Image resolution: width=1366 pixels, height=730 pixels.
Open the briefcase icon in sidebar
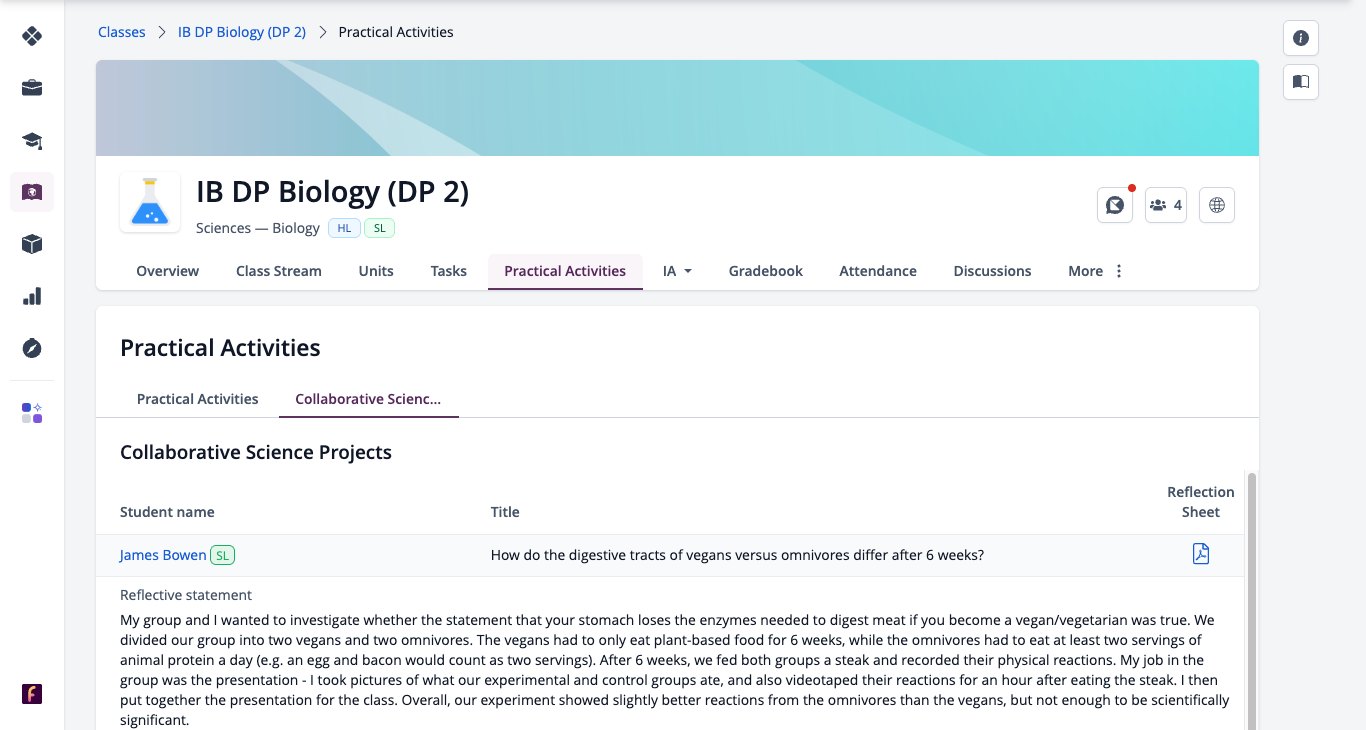click(32, 88)
